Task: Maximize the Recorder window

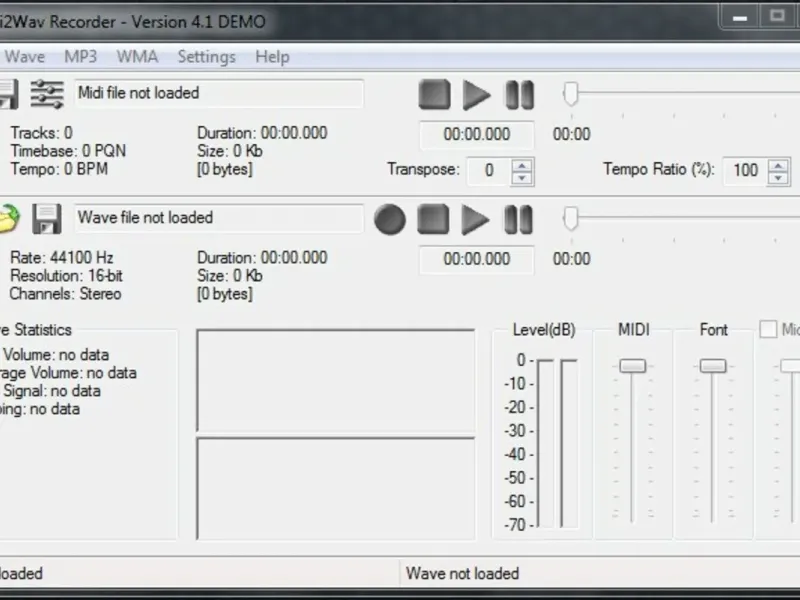Action: click(777, 16)
